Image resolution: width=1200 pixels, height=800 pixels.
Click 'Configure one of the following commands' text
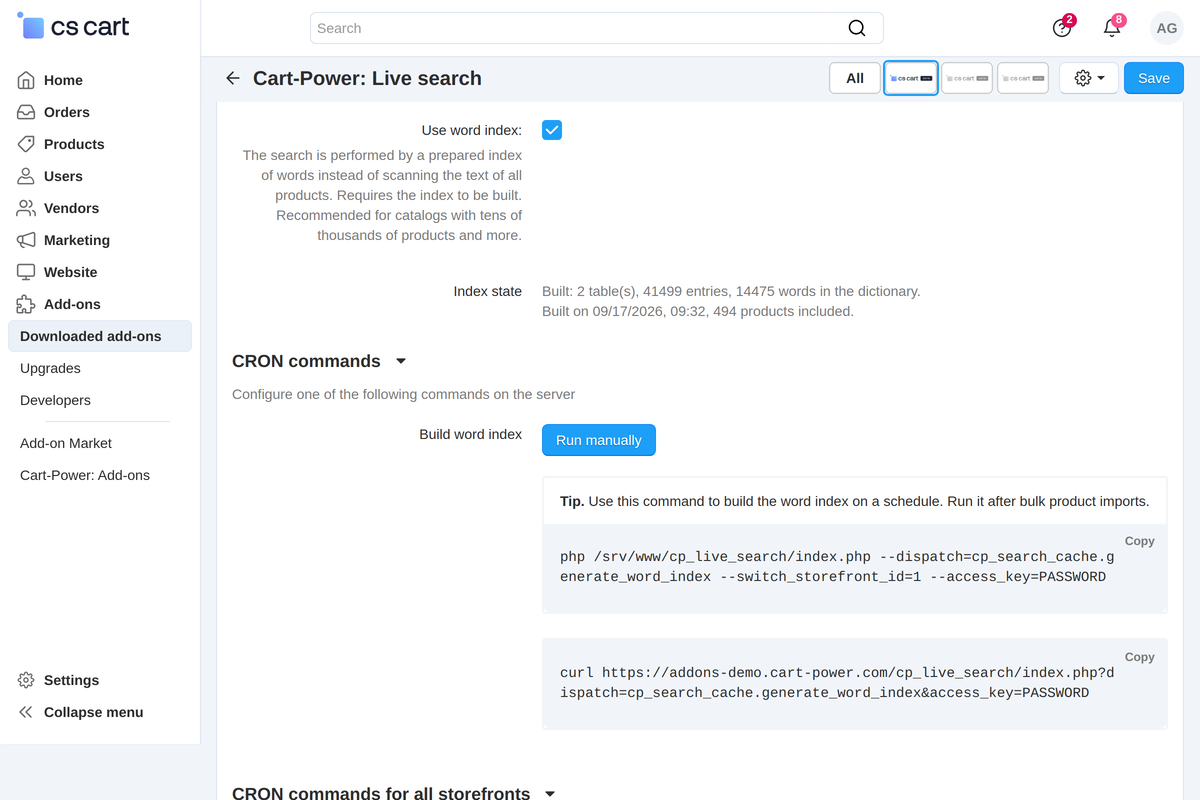[x=404, y=394]
